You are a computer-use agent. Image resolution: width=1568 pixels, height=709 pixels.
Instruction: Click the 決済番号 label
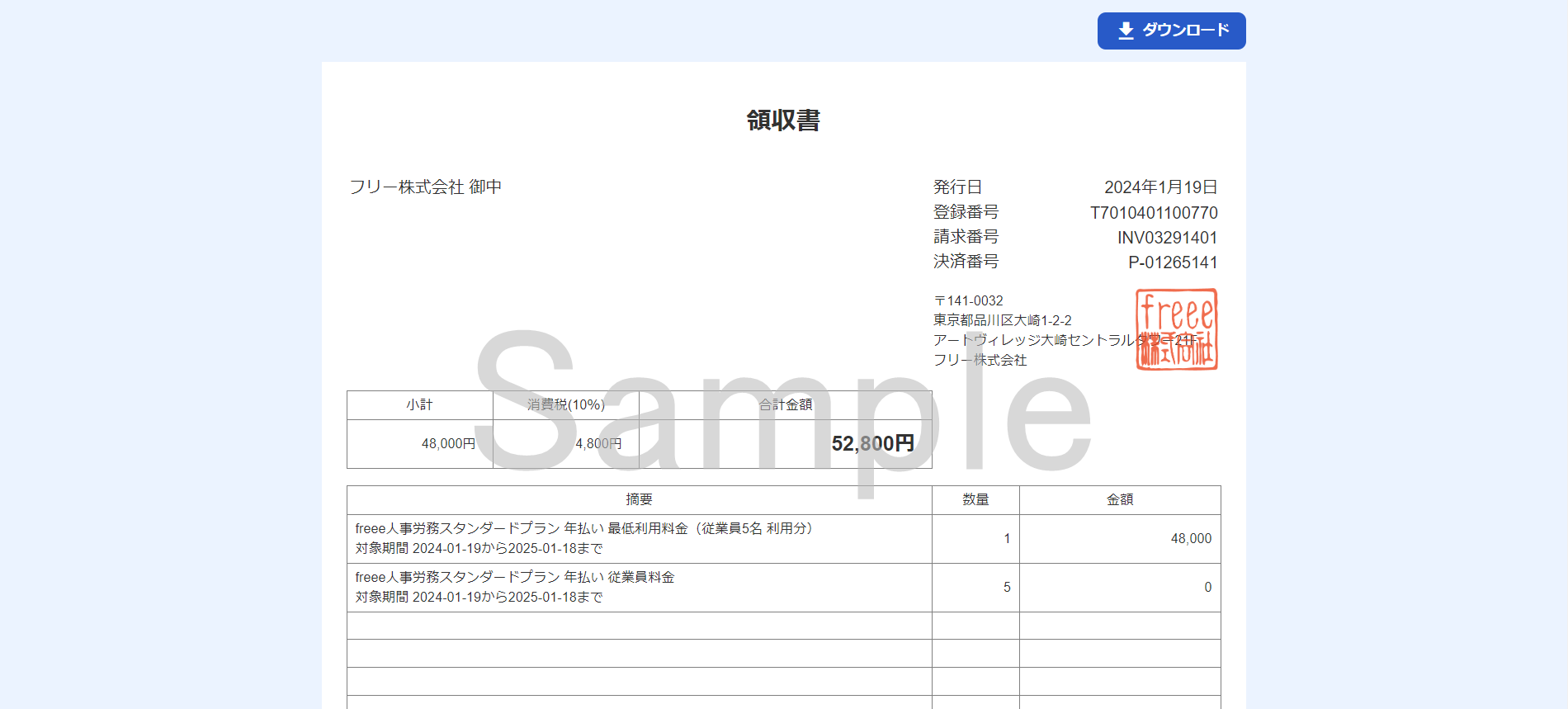[966, 262]
